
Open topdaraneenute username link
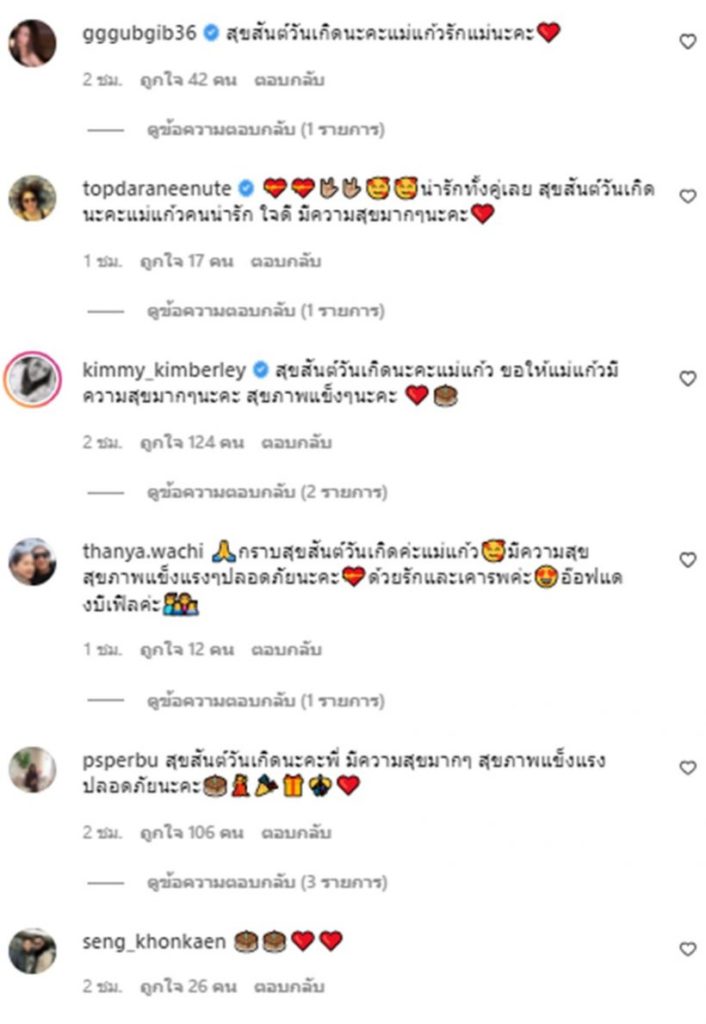coord(157,189)
